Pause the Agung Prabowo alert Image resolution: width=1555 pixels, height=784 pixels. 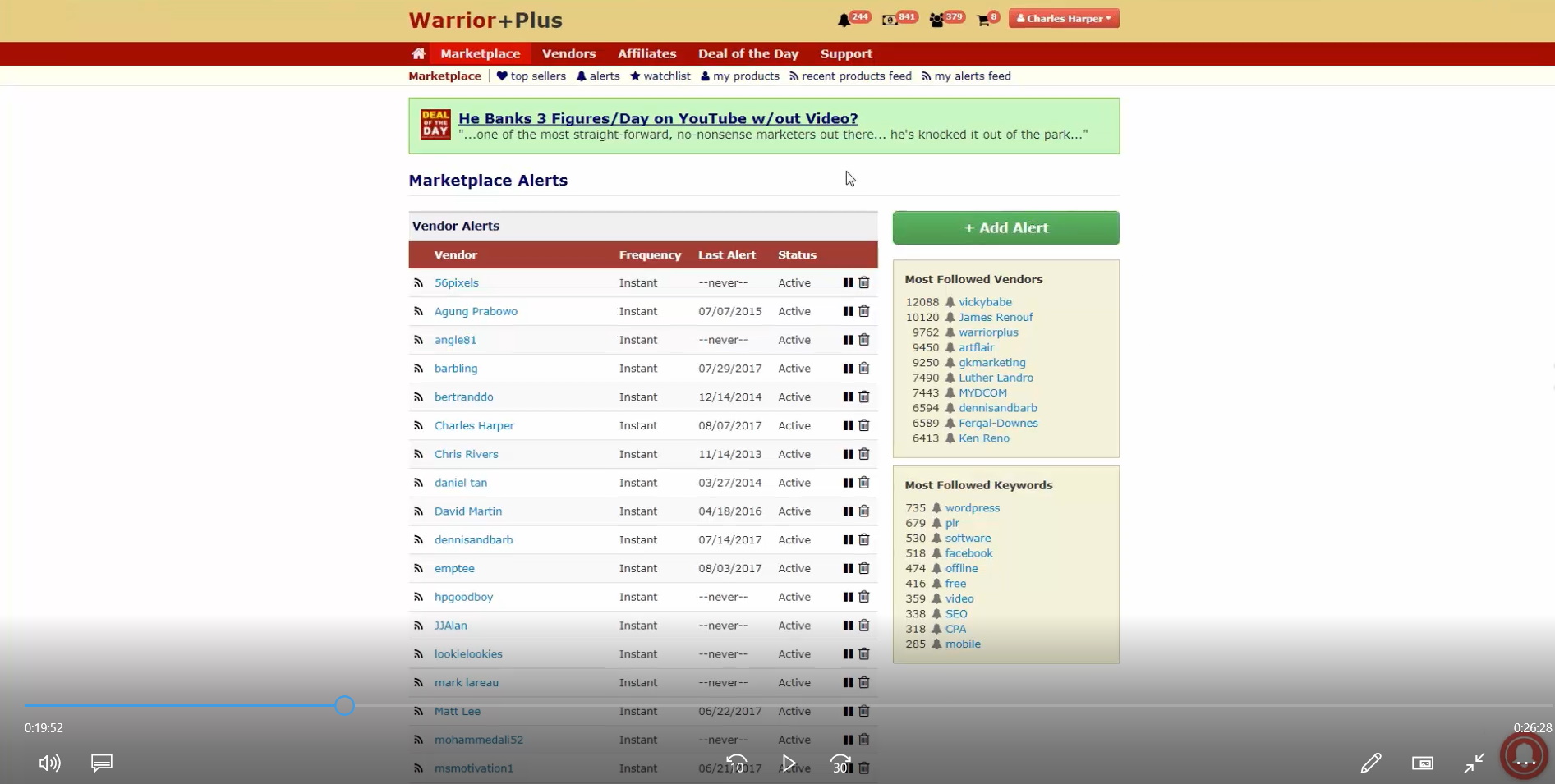coord(848,311)
